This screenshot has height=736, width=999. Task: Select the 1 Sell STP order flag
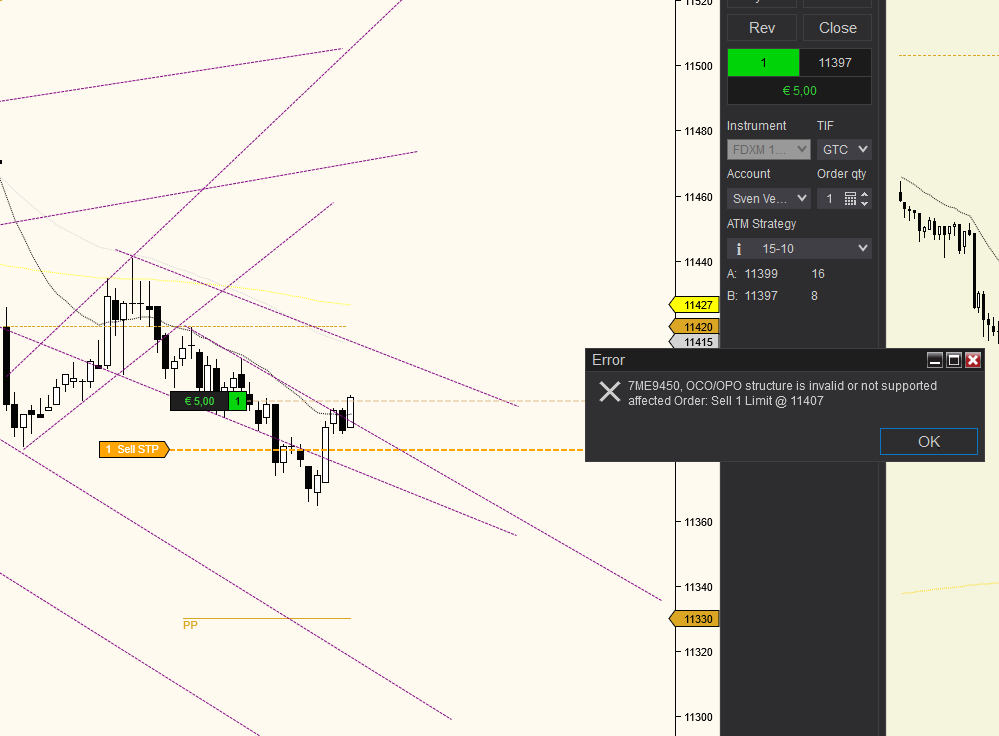coord(134,449)
